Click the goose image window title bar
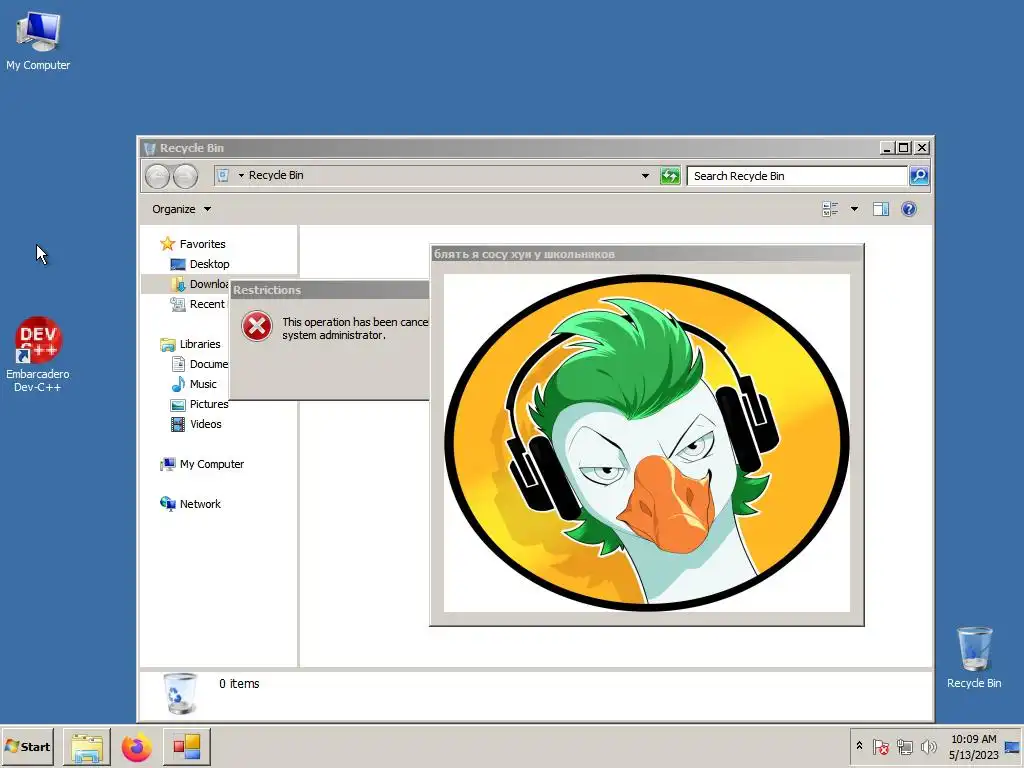The width and height of the screenshot is (1024, 768). [647, 254]
